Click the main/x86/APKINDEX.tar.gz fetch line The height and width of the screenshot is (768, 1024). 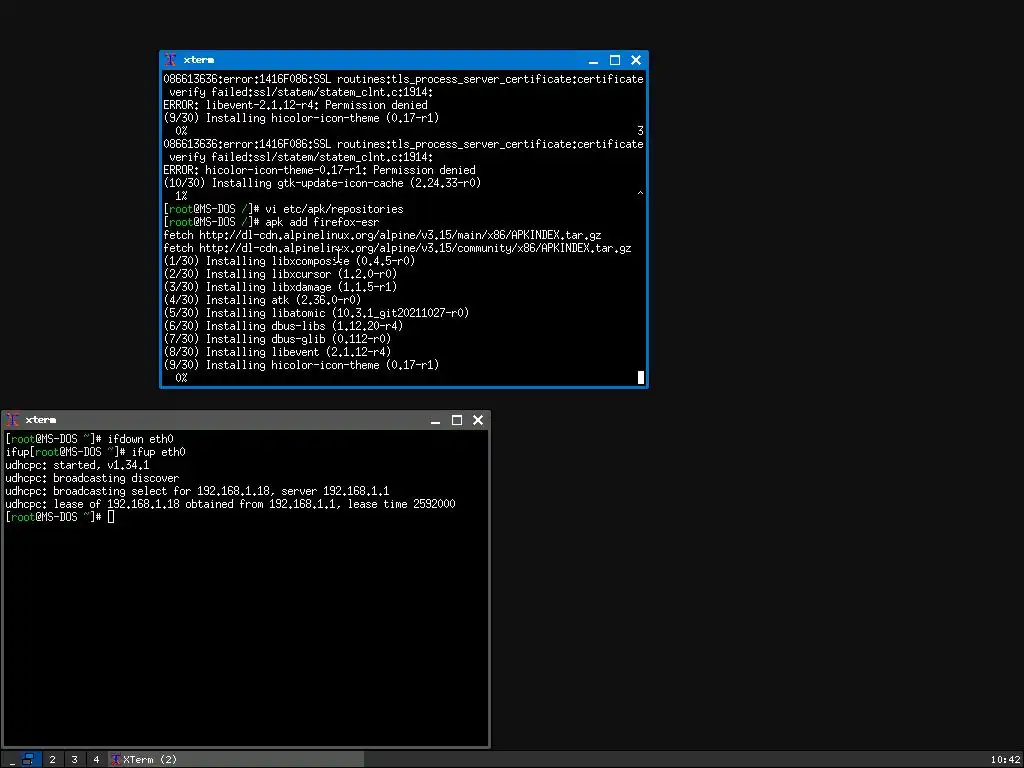click(382, 235)
